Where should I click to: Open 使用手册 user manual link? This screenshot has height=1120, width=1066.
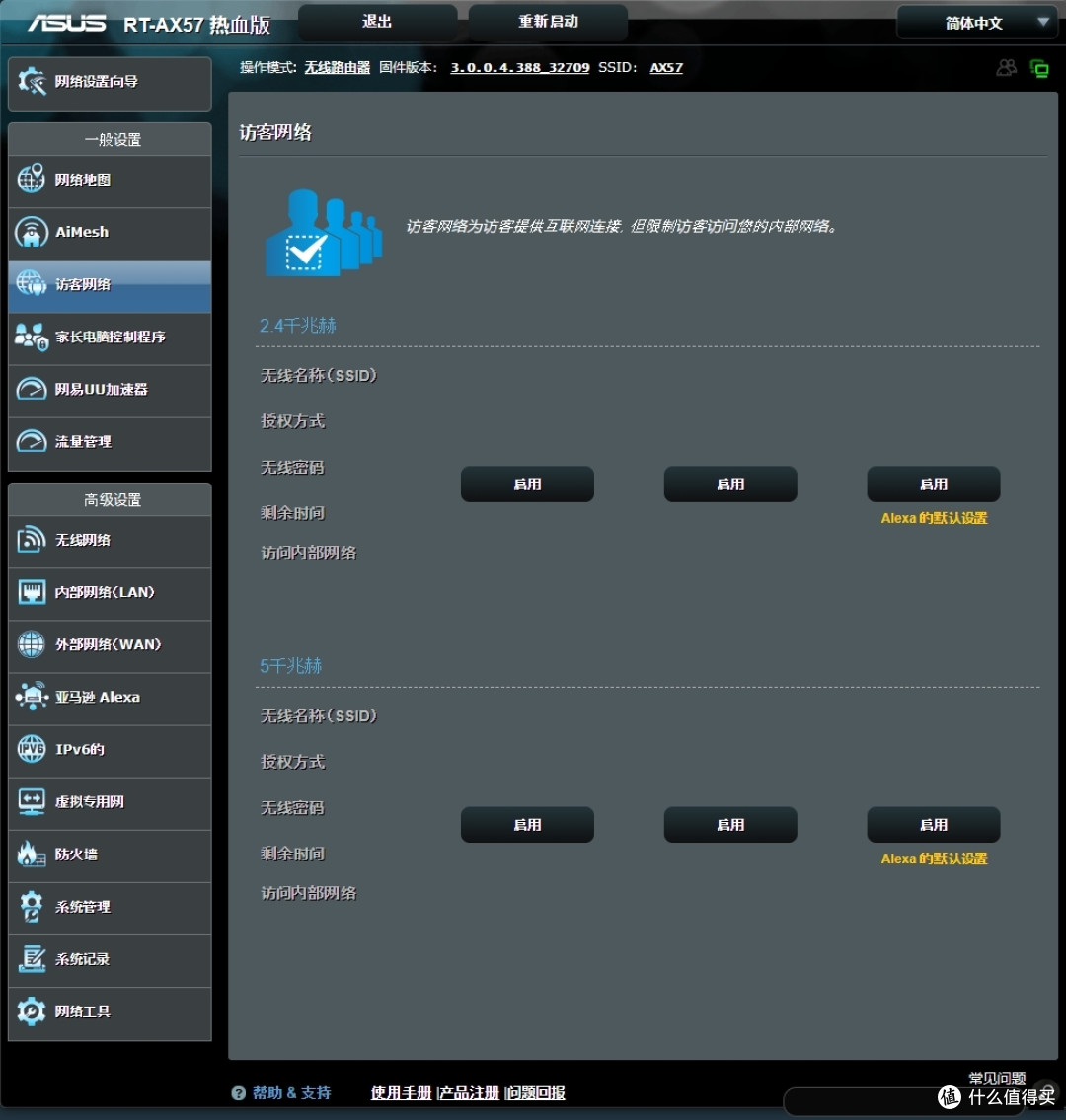(401, 1092)
